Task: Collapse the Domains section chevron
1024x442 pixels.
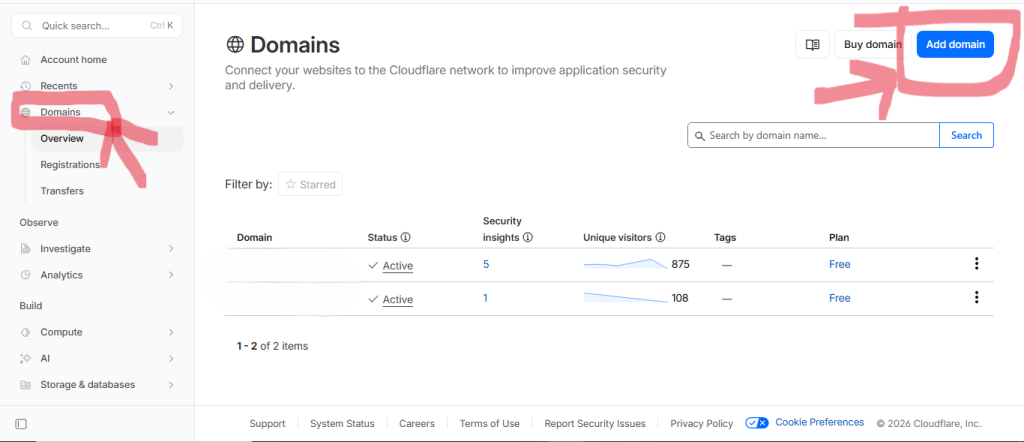Action: pyautogui.click(x=171, y=112)
